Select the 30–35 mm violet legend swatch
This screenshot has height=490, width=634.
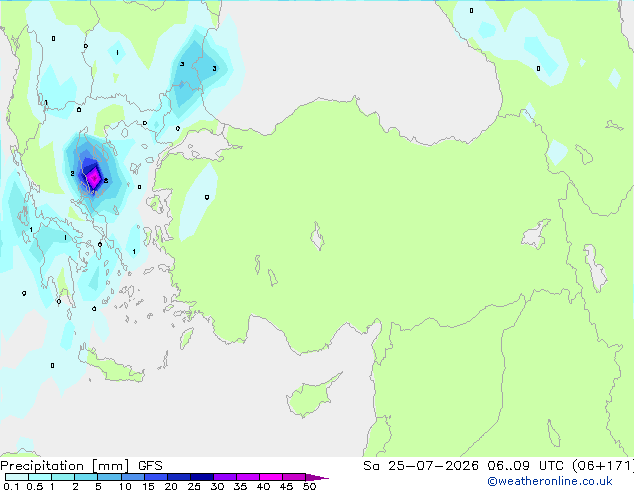click(224, 477)
